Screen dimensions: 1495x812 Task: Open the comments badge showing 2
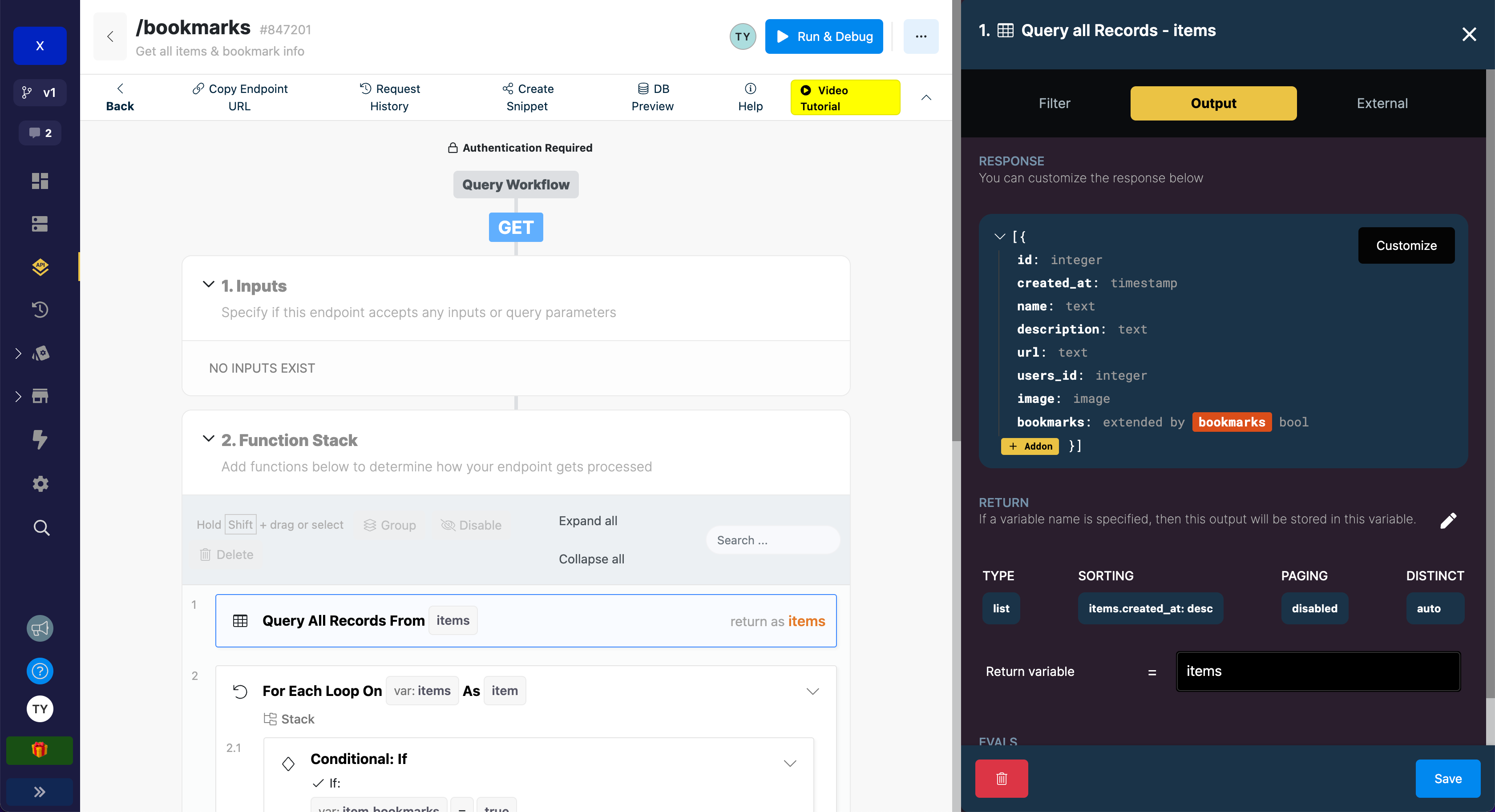40,133
